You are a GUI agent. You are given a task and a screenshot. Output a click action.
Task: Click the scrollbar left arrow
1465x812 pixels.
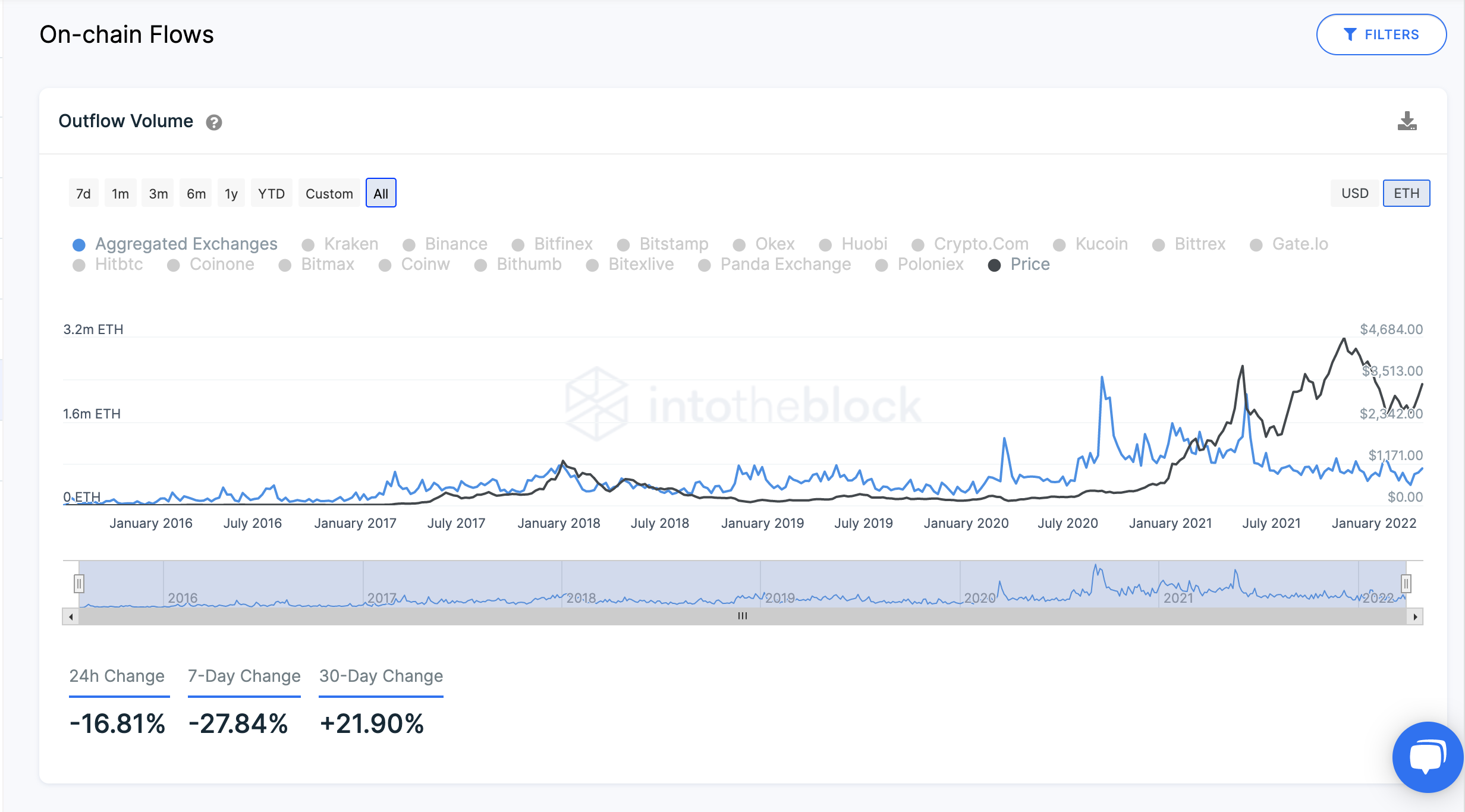point(71,616)
